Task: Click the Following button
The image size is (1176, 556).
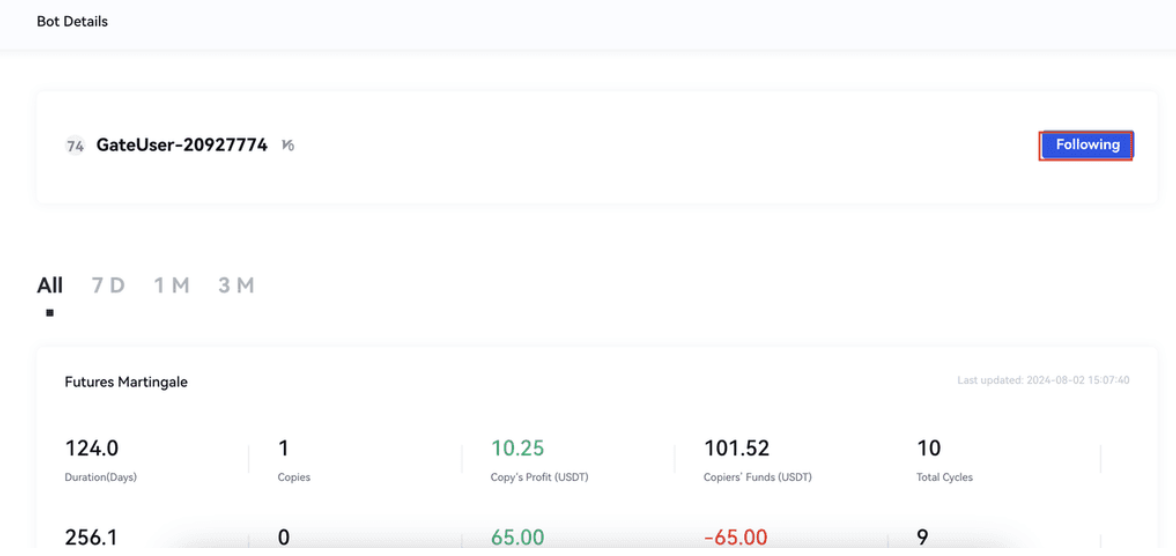Action: pyautogui.click(x=1086, y=145)
